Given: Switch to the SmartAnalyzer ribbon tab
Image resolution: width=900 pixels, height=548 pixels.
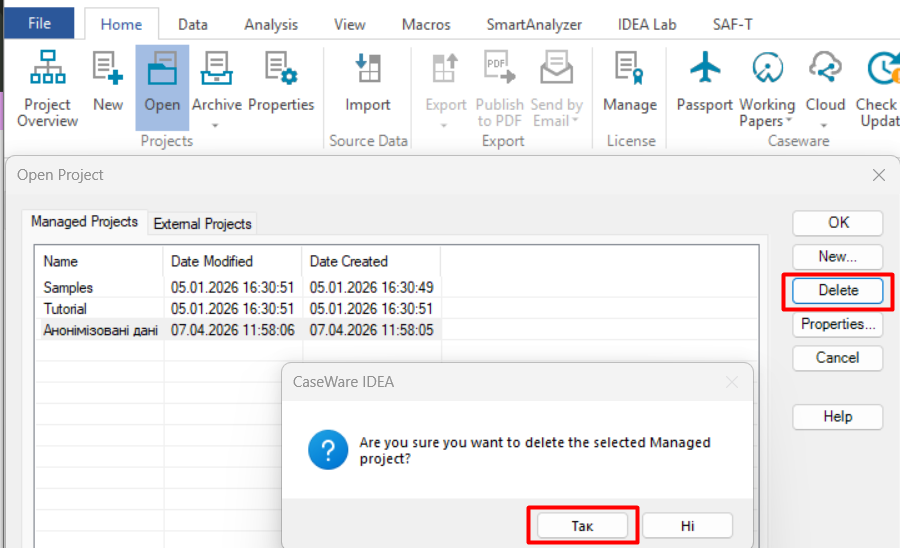Looking at the screenshot, I should (x=534, y=24).
